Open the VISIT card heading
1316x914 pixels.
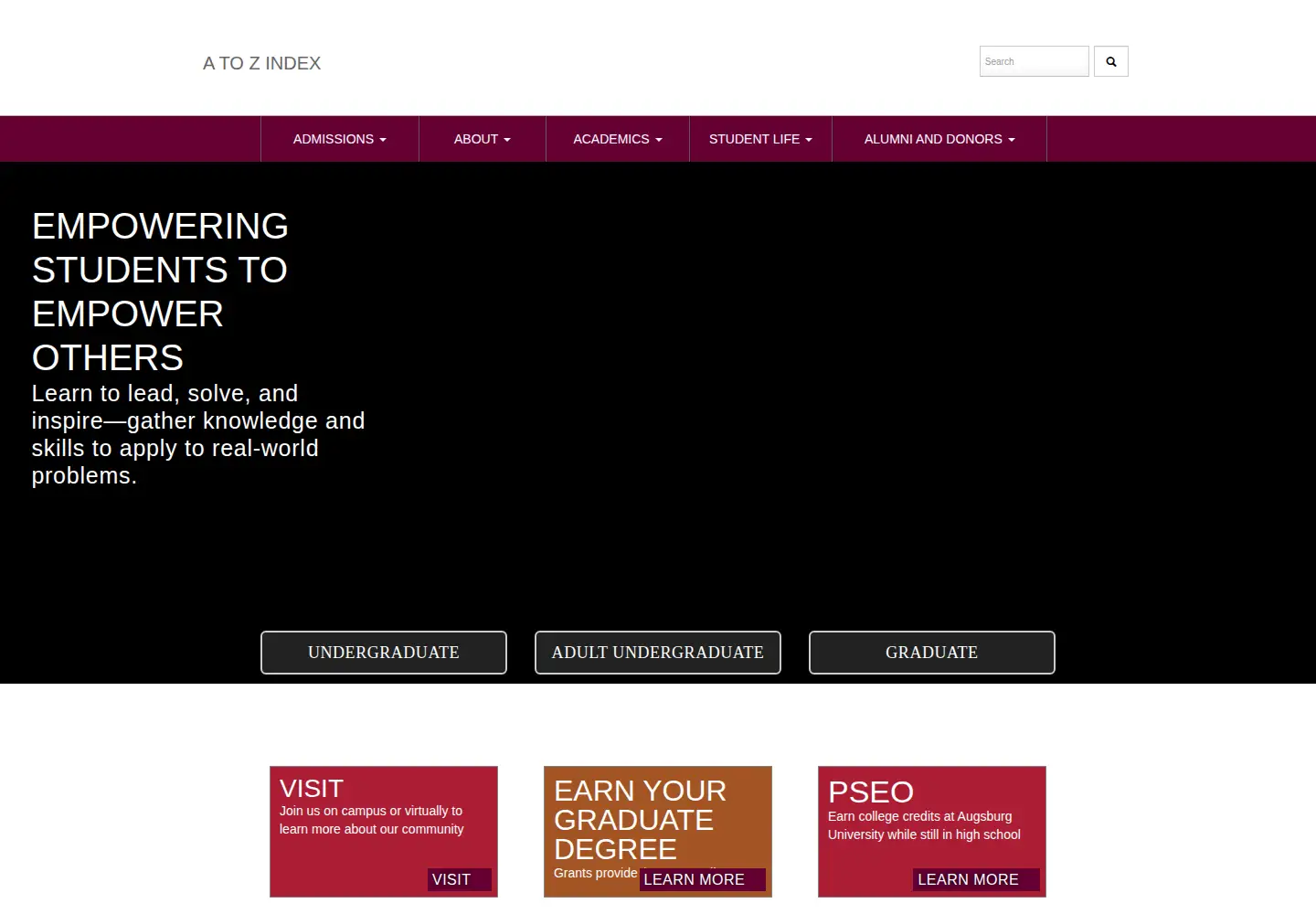(x=312, y=789)
